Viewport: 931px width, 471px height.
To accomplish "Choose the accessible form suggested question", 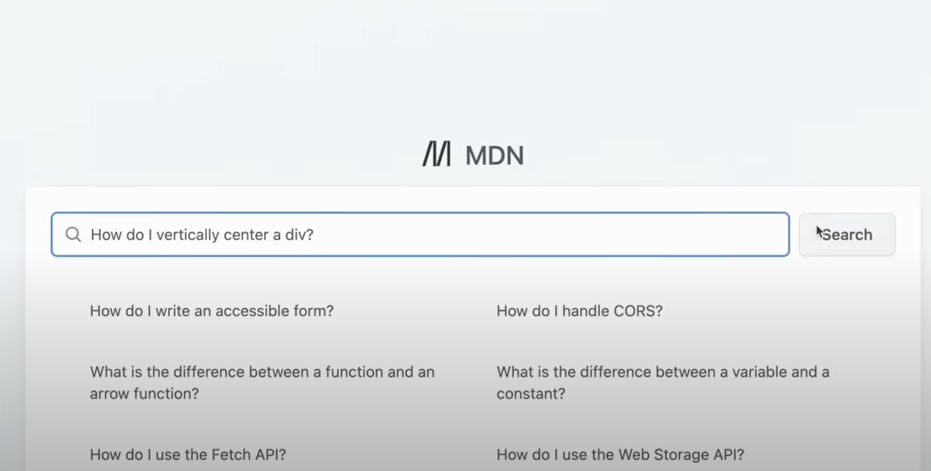I will [211, 311].
